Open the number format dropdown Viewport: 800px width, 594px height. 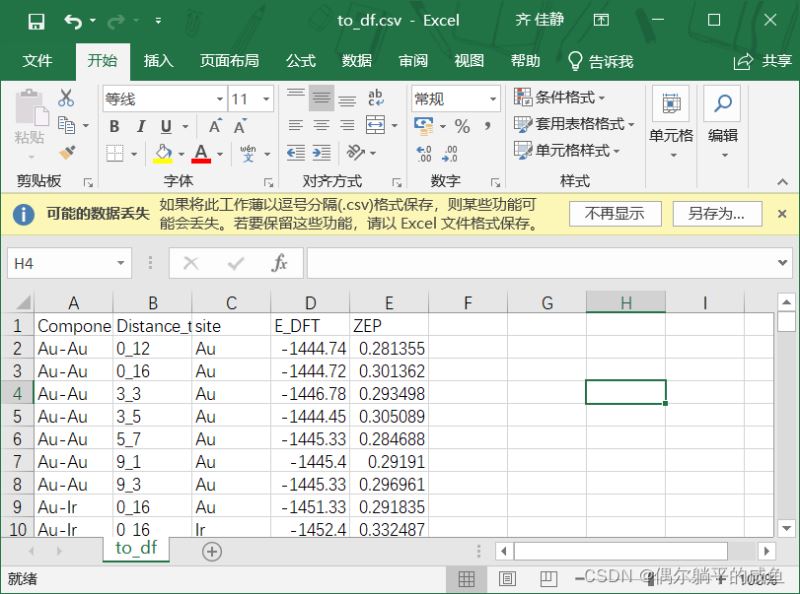(x=492, y=99)
